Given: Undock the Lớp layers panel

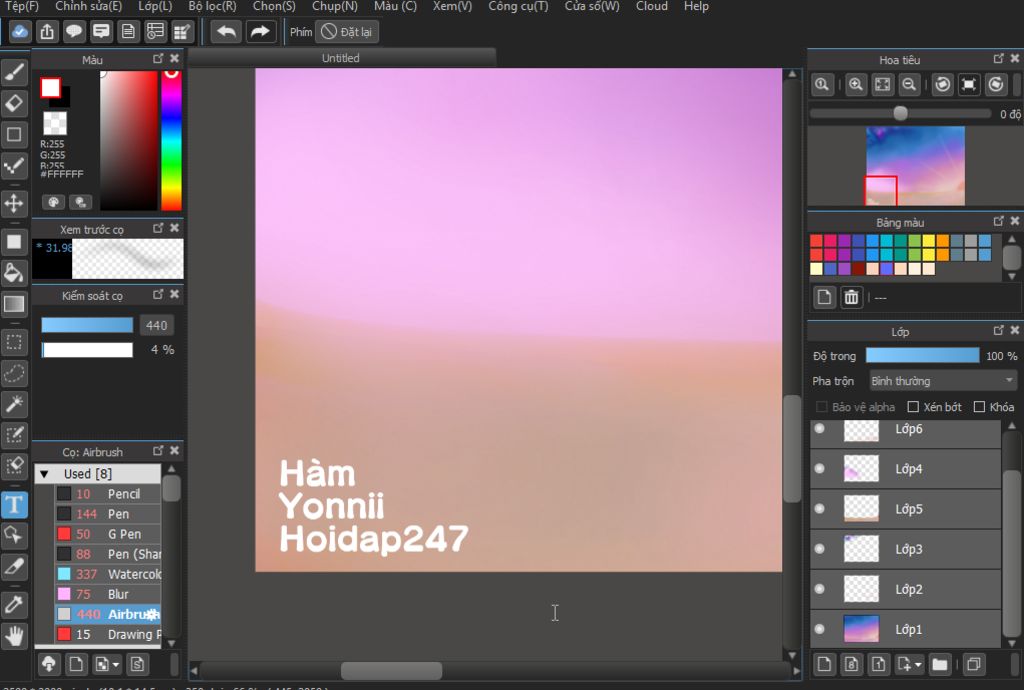Looking at the screenshot, I should (x=999, y=330).
